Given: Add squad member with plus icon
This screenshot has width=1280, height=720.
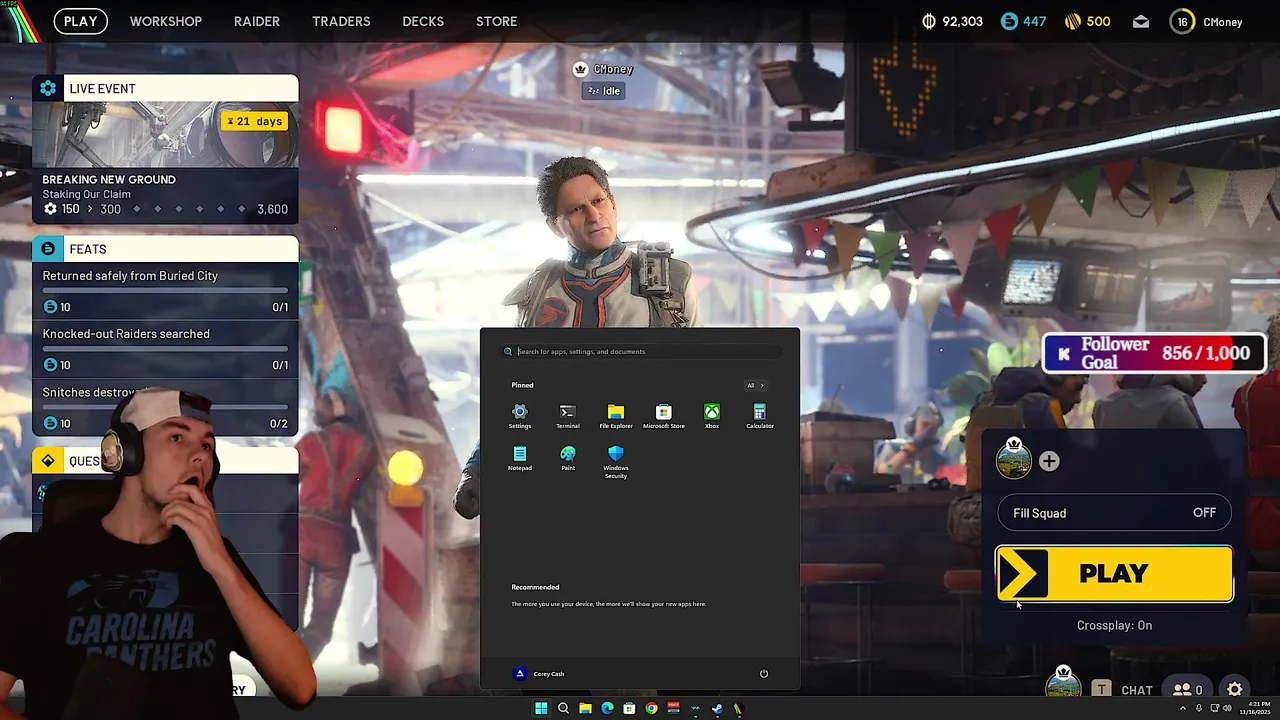Looking at the screenshot, I should point(1049,461).
